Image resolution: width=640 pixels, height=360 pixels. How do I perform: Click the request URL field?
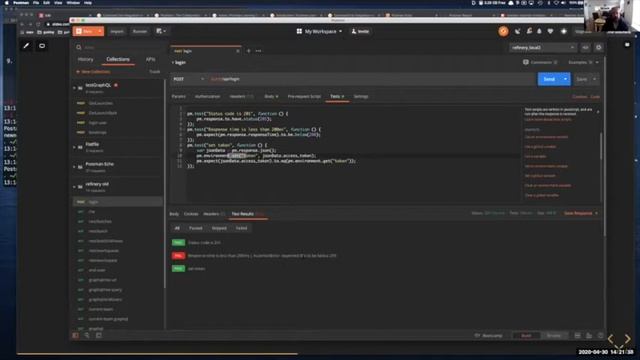371,79
